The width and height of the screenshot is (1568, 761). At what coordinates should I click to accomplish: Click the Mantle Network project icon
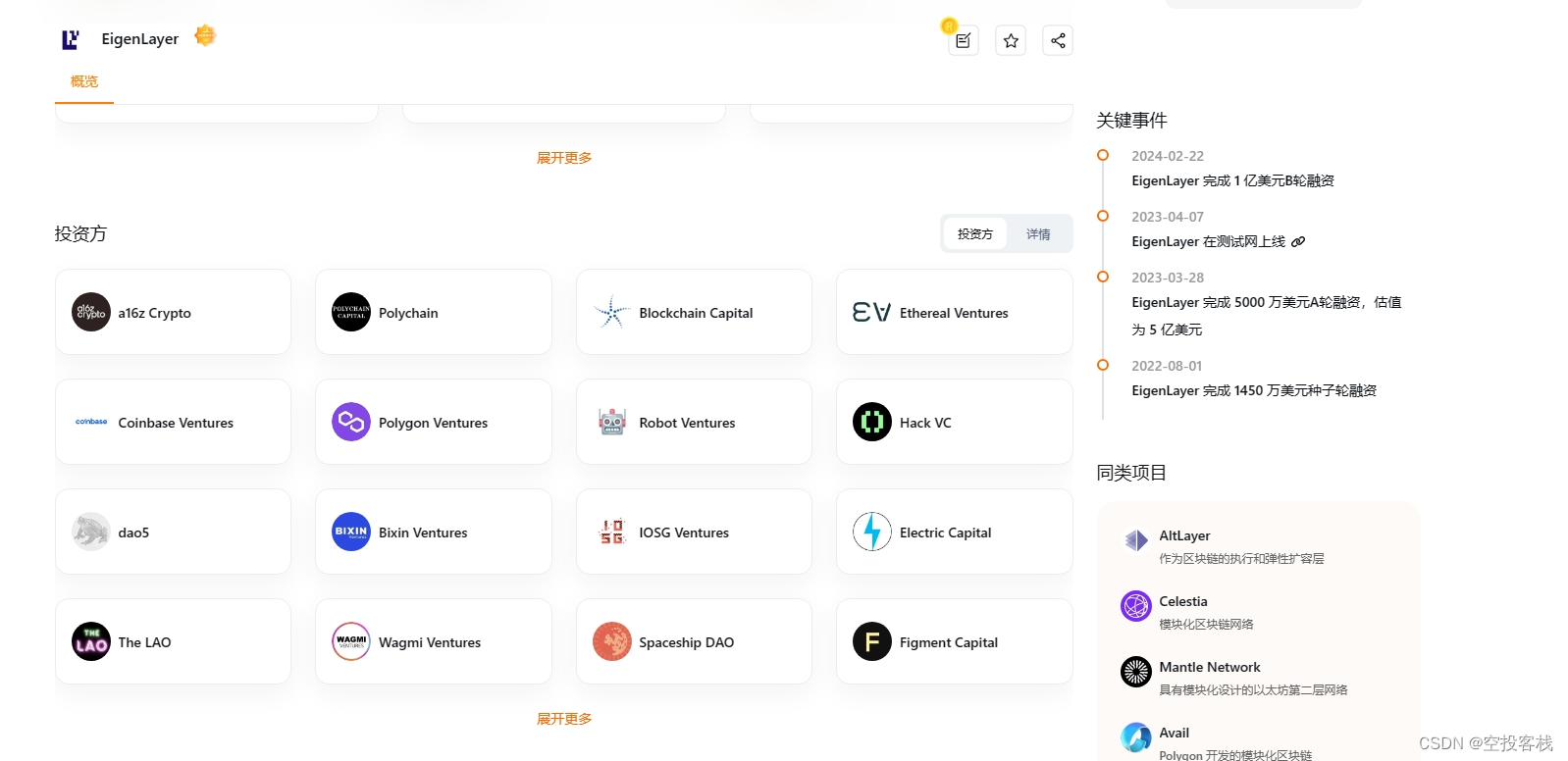coord(1136,672)
